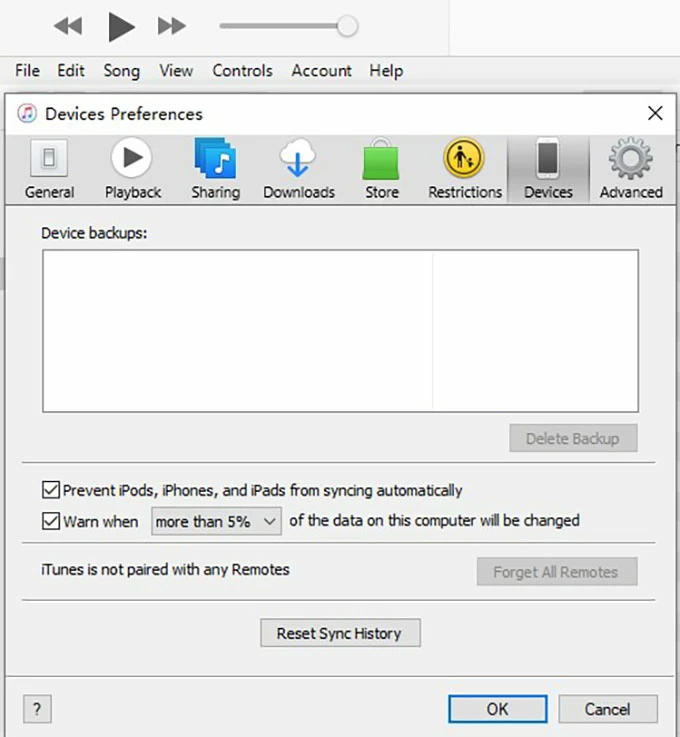The height and width of the screenshot is (737, 680).
Task: Click the volume slider knob
Action: point(347,27)
